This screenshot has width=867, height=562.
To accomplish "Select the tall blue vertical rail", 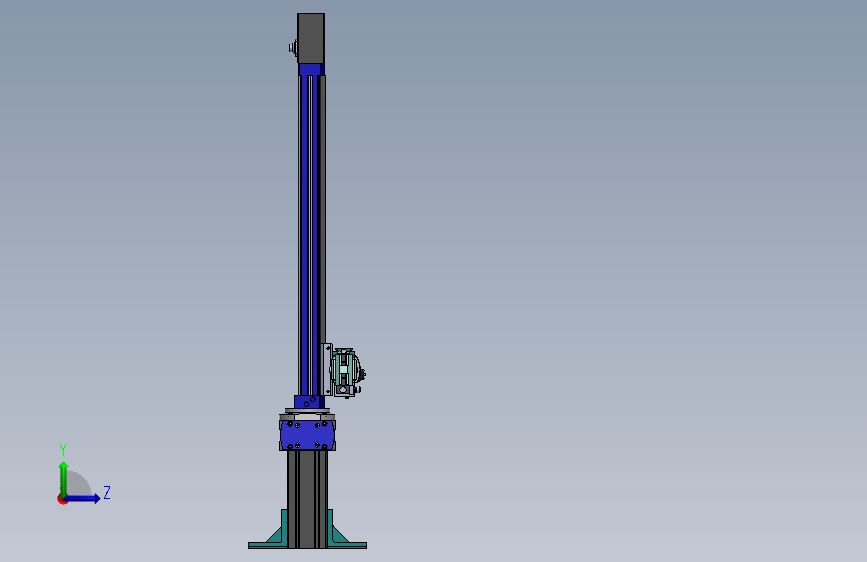I will [x=312, y=235].
